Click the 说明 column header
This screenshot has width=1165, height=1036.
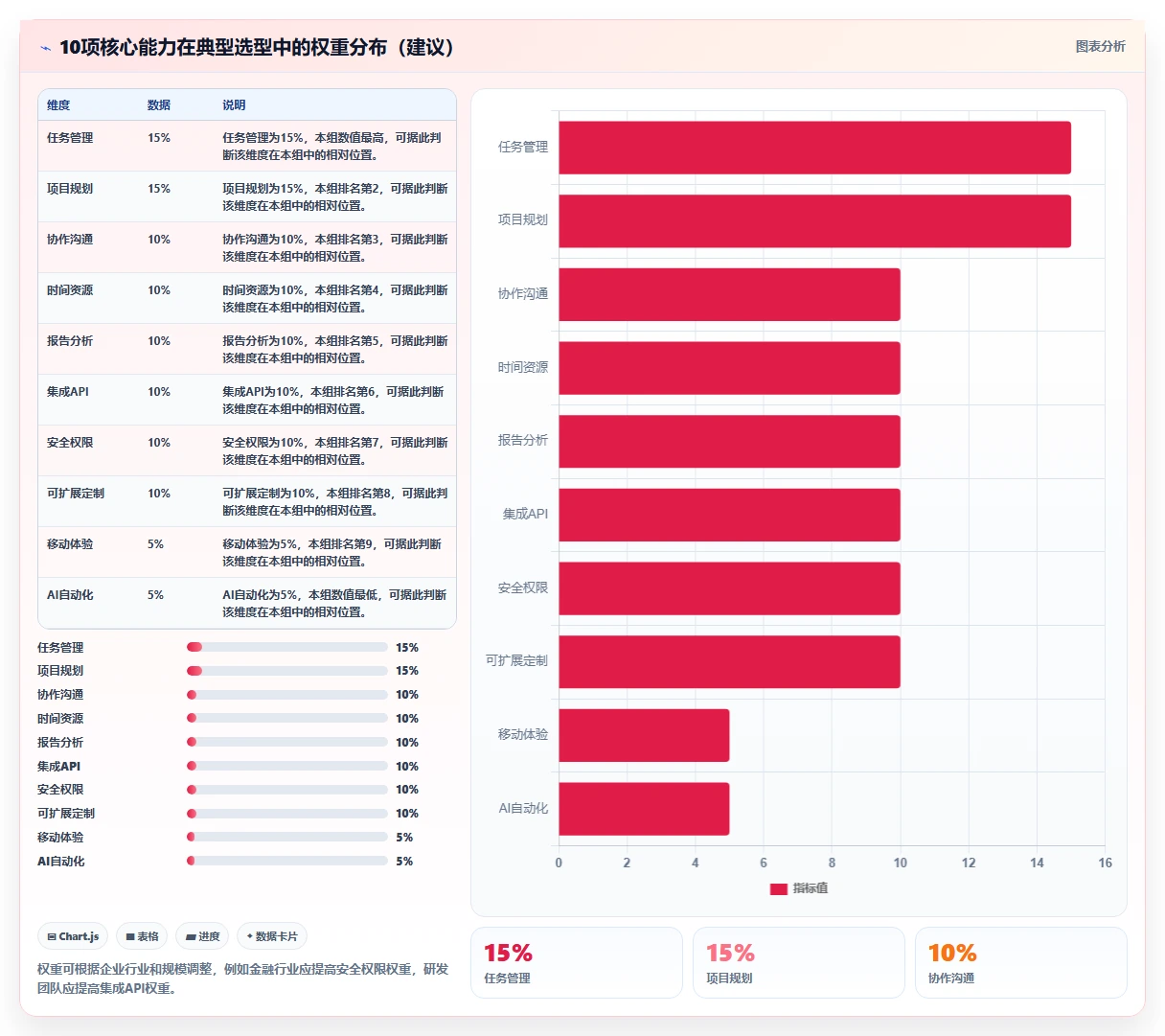coord(234,105)
